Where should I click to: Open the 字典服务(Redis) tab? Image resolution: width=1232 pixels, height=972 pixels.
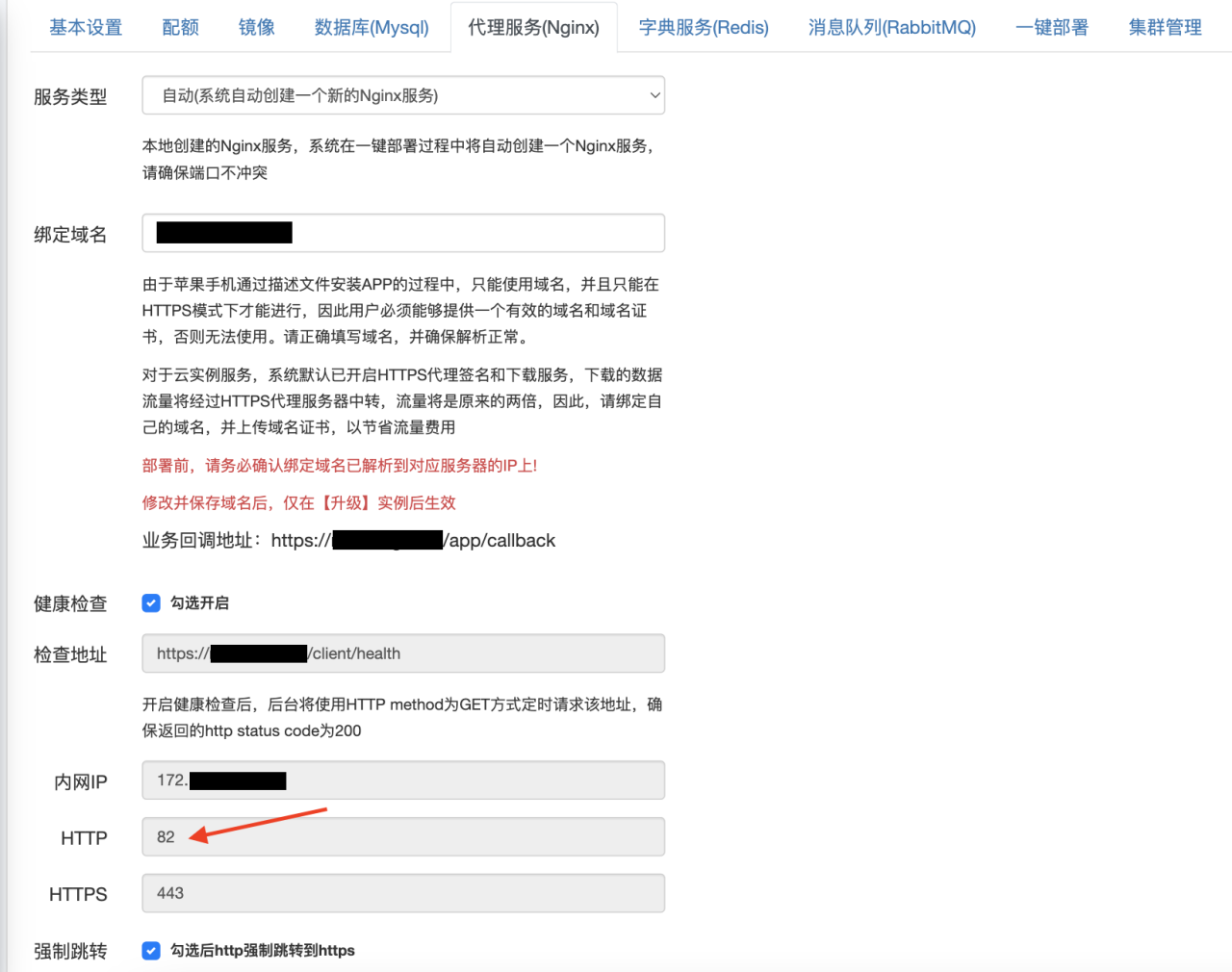pyautogui.click(x=703, y=26)
